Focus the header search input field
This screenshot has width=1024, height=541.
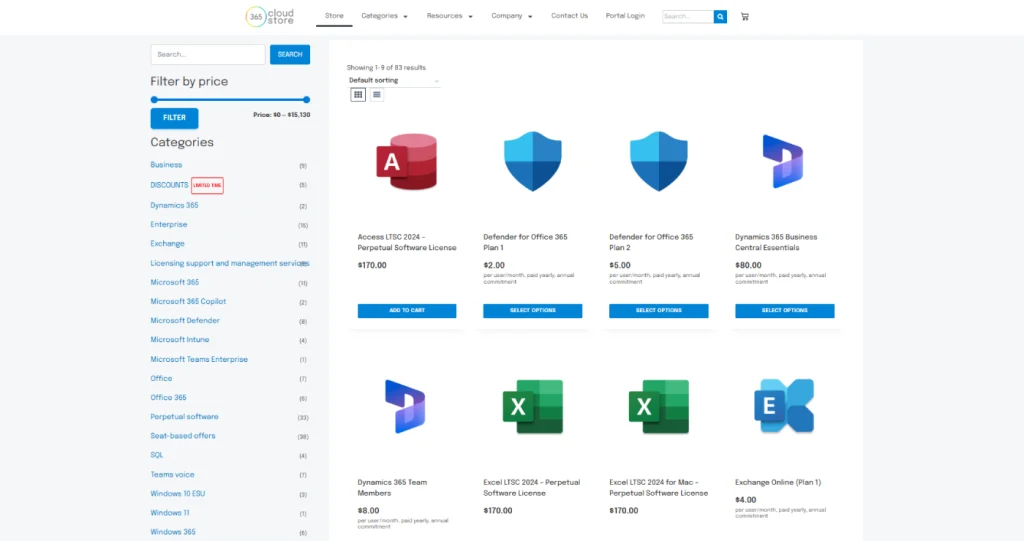pos(688,16)
